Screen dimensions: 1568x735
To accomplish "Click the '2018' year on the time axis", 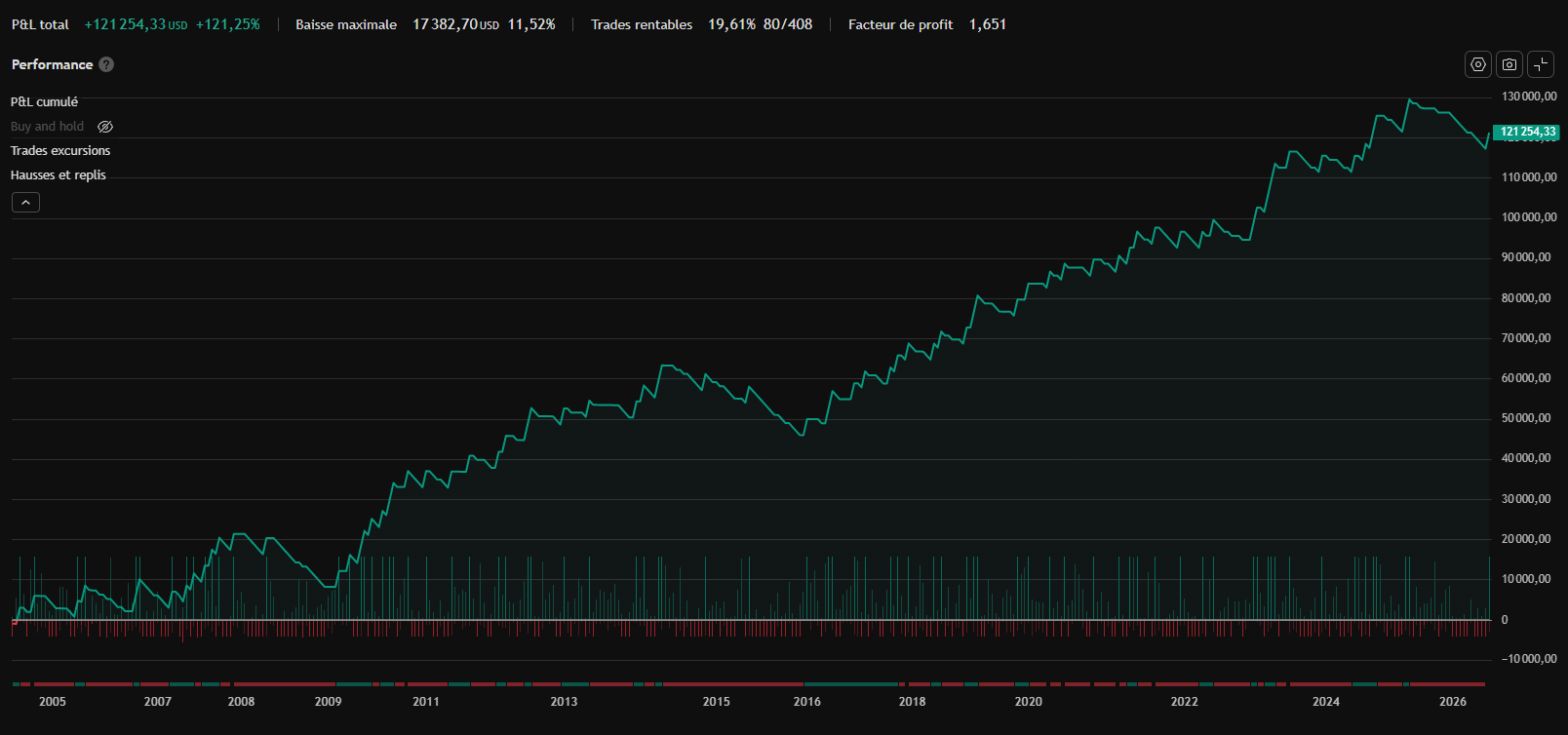I will tap(913, 702).
